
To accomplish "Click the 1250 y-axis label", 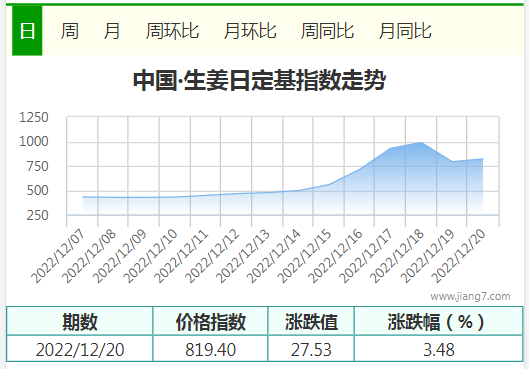I will click(x=34, y=117).
